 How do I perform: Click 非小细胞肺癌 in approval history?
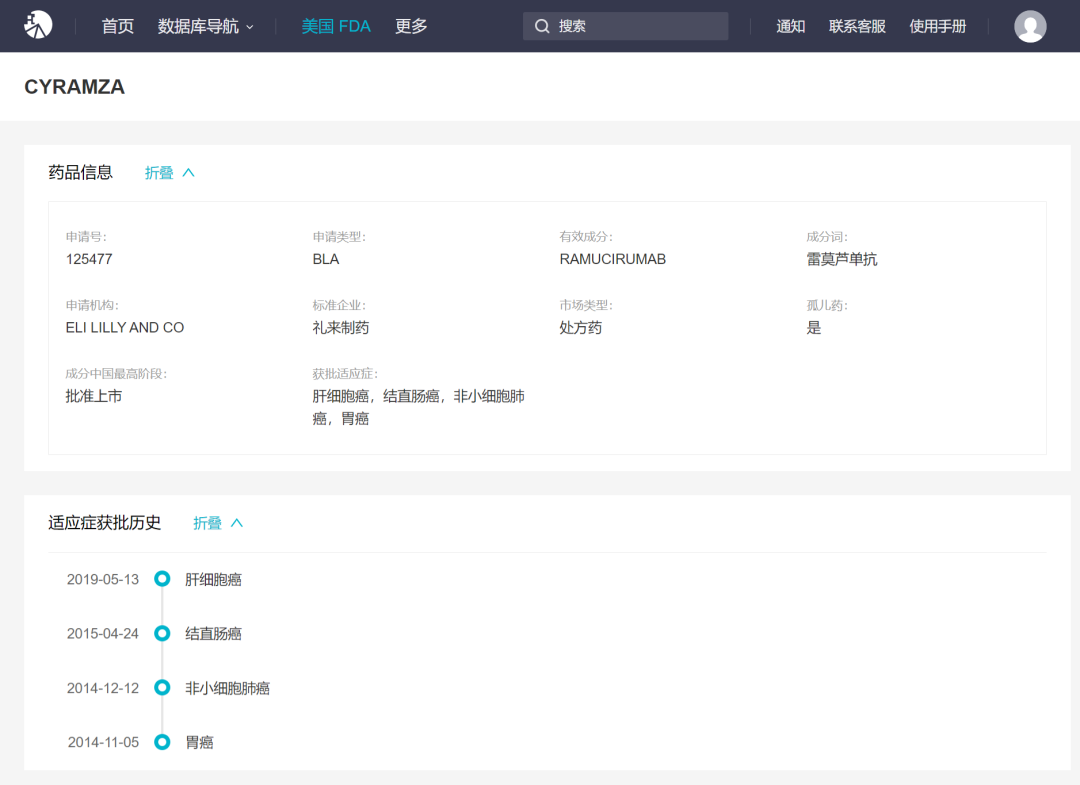pyautogui.click(x=227, y=688)
